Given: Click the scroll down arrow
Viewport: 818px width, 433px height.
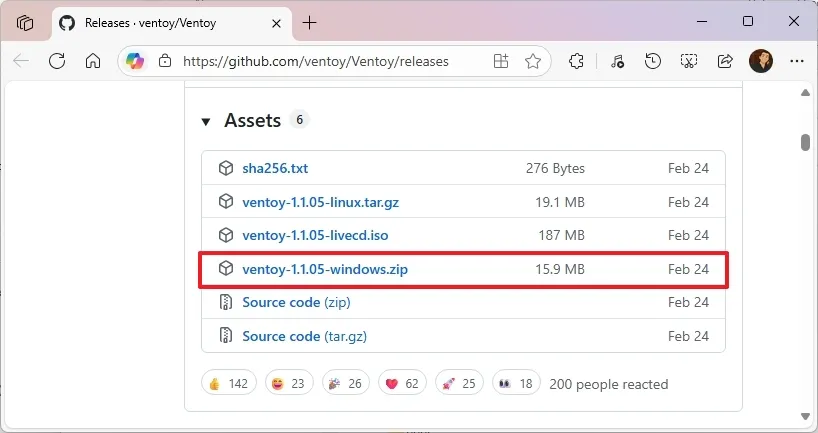Looking at the screenshot, I should click(805, 416).
